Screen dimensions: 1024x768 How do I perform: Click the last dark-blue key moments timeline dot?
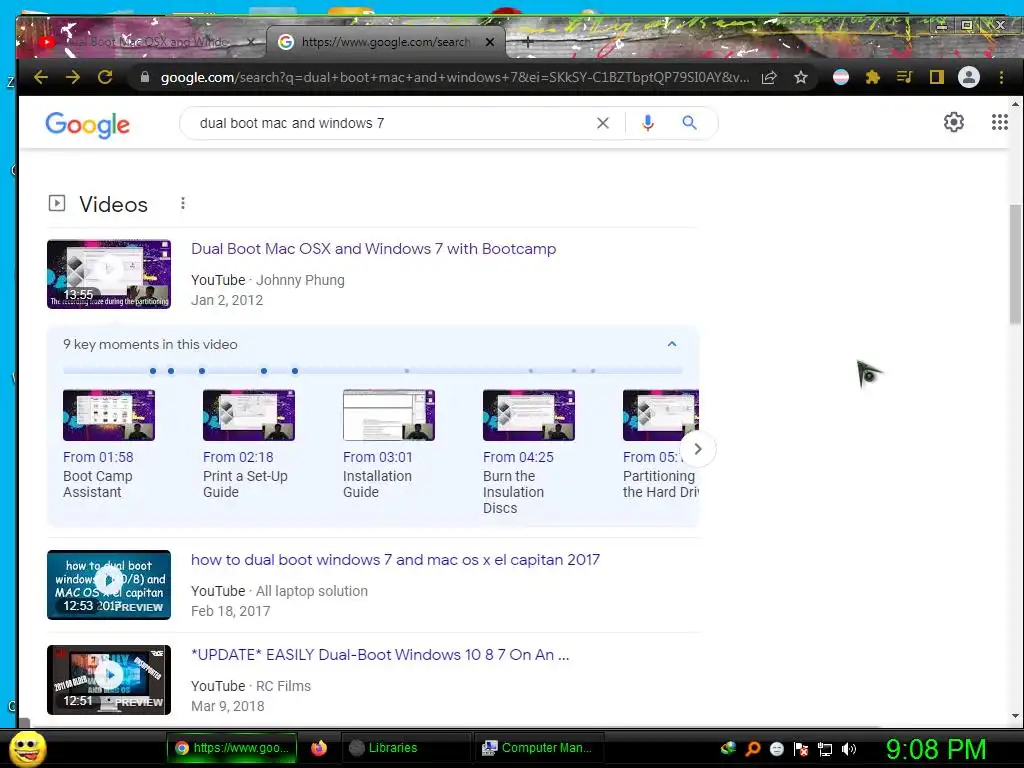point(295,371)
